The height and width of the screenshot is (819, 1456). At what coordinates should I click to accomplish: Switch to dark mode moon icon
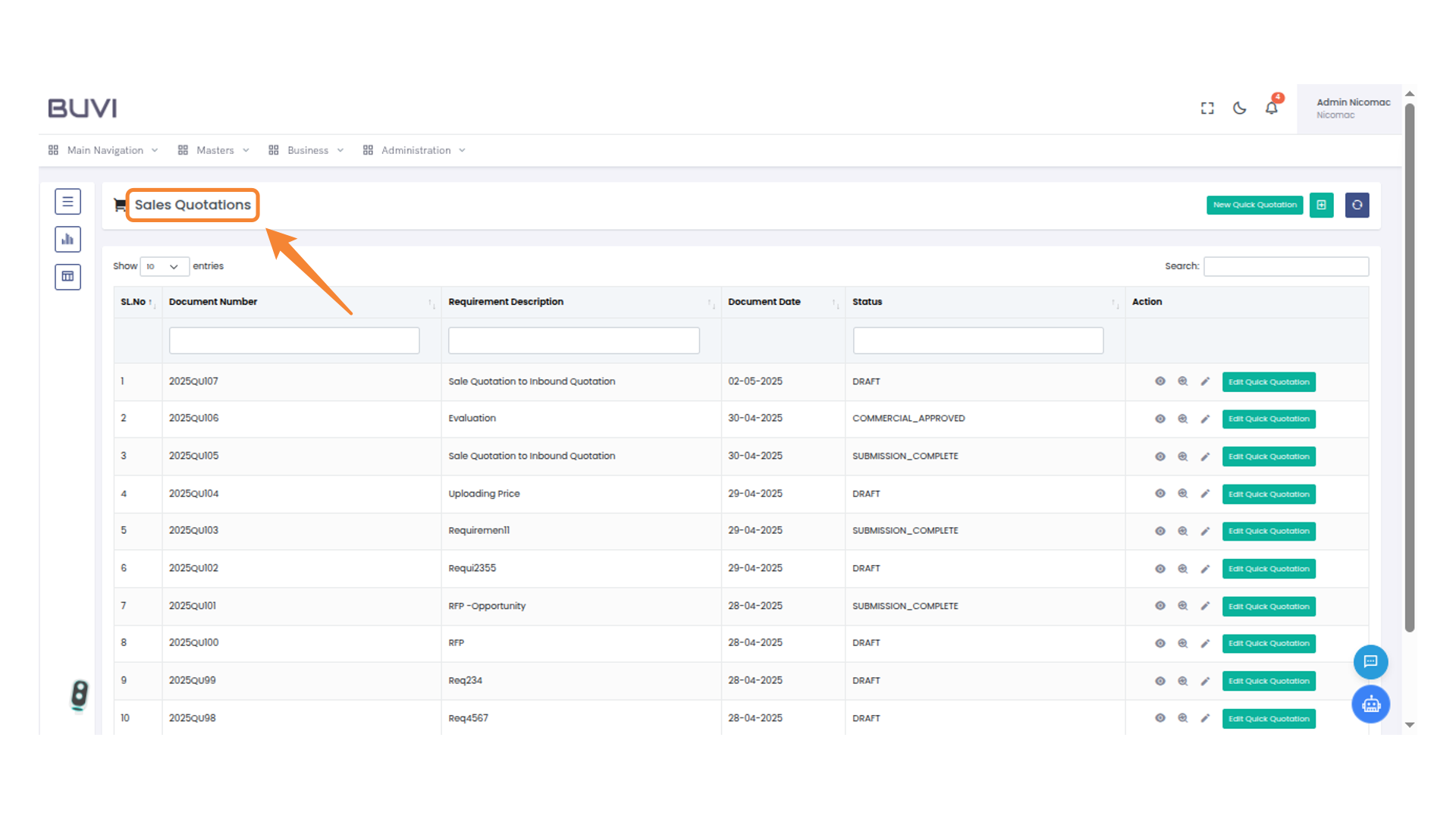tap(1240, 108)
